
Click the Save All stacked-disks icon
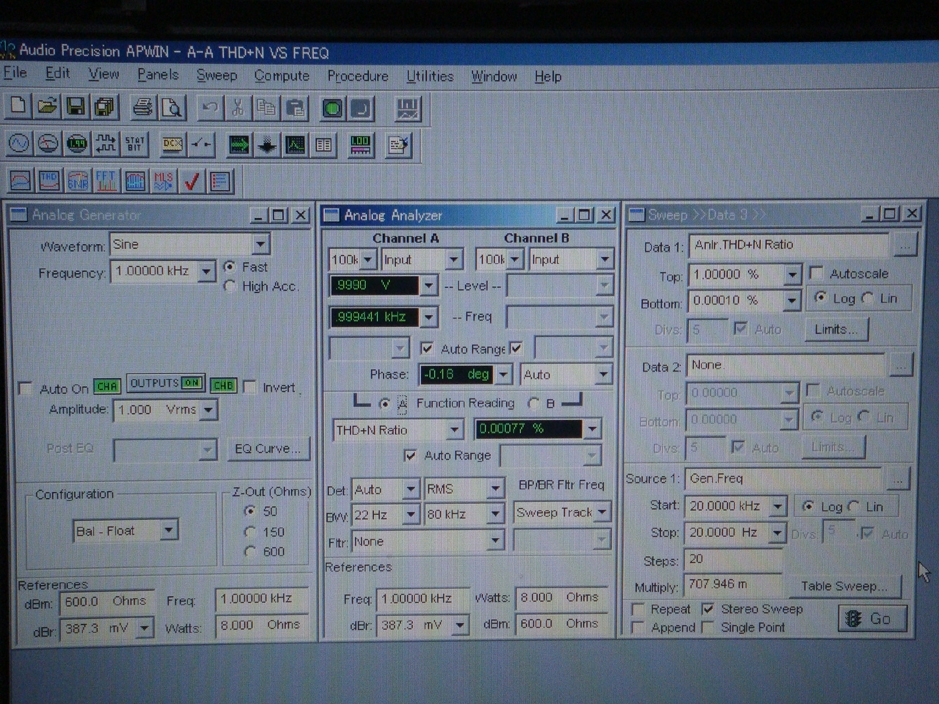(105, 107)
